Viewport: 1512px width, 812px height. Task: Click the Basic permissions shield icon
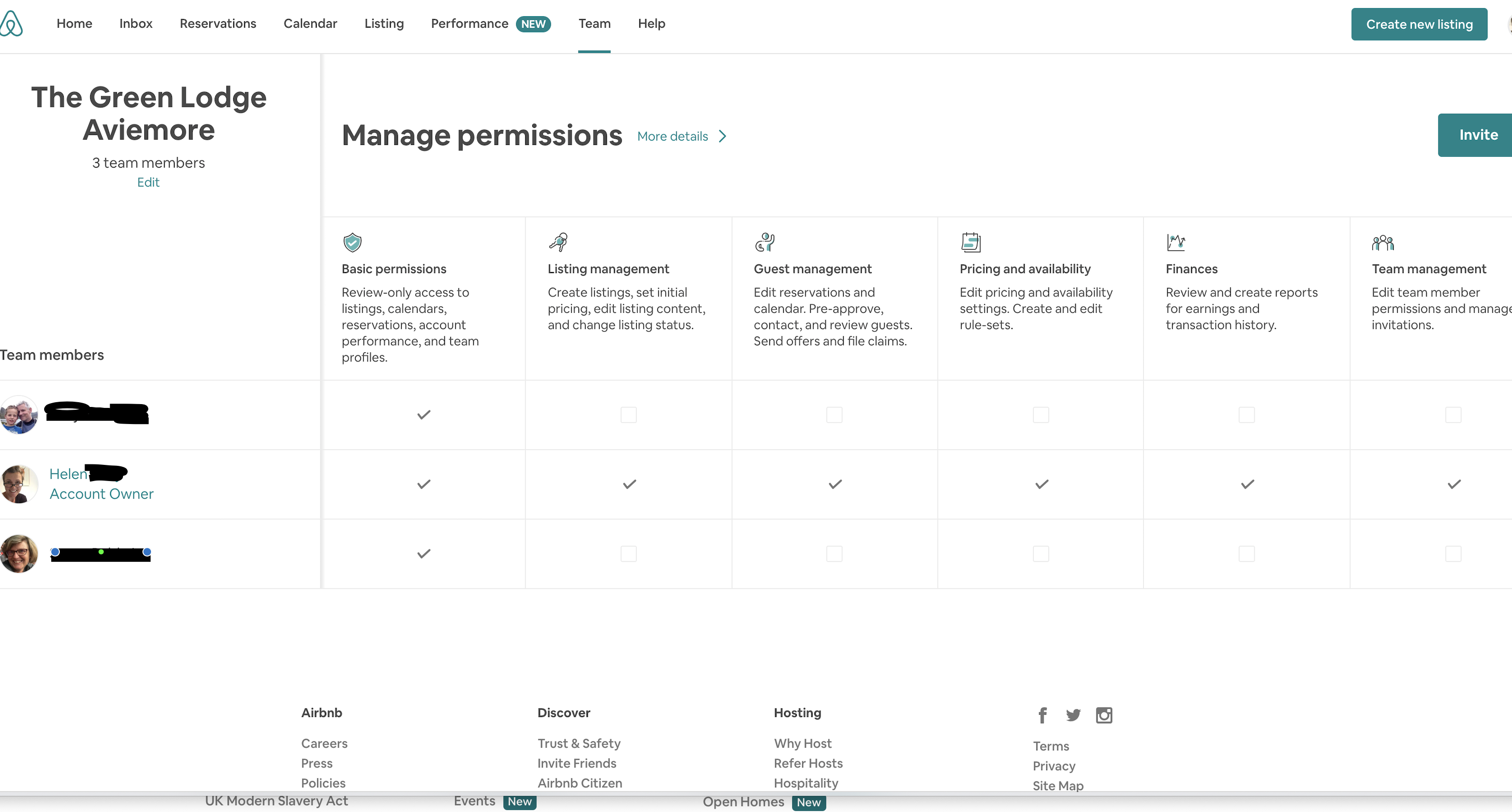[x=352, y=242]
